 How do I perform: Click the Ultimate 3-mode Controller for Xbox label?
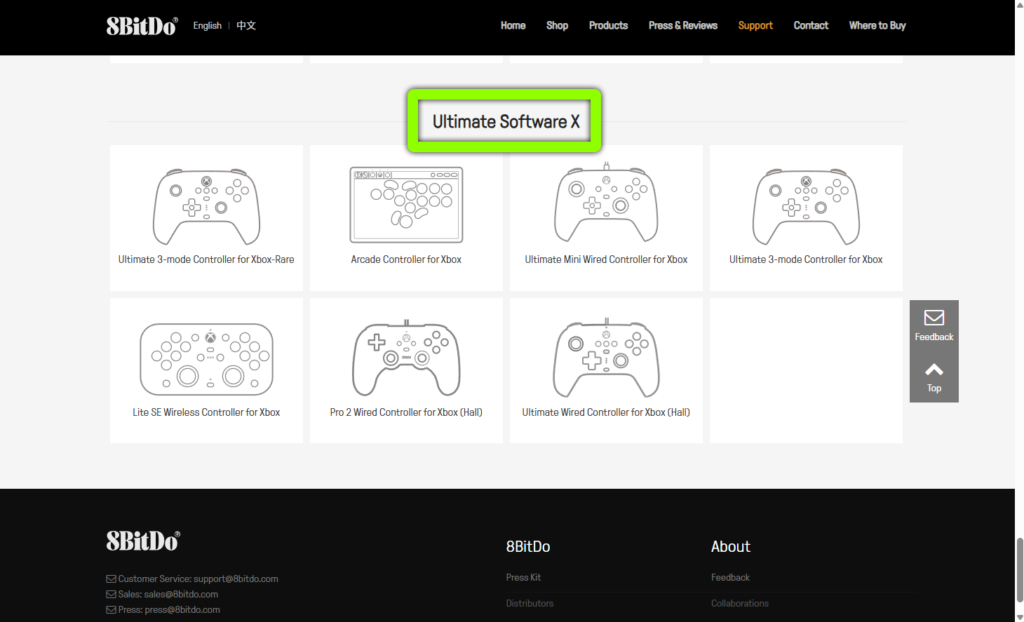[806, 260]
